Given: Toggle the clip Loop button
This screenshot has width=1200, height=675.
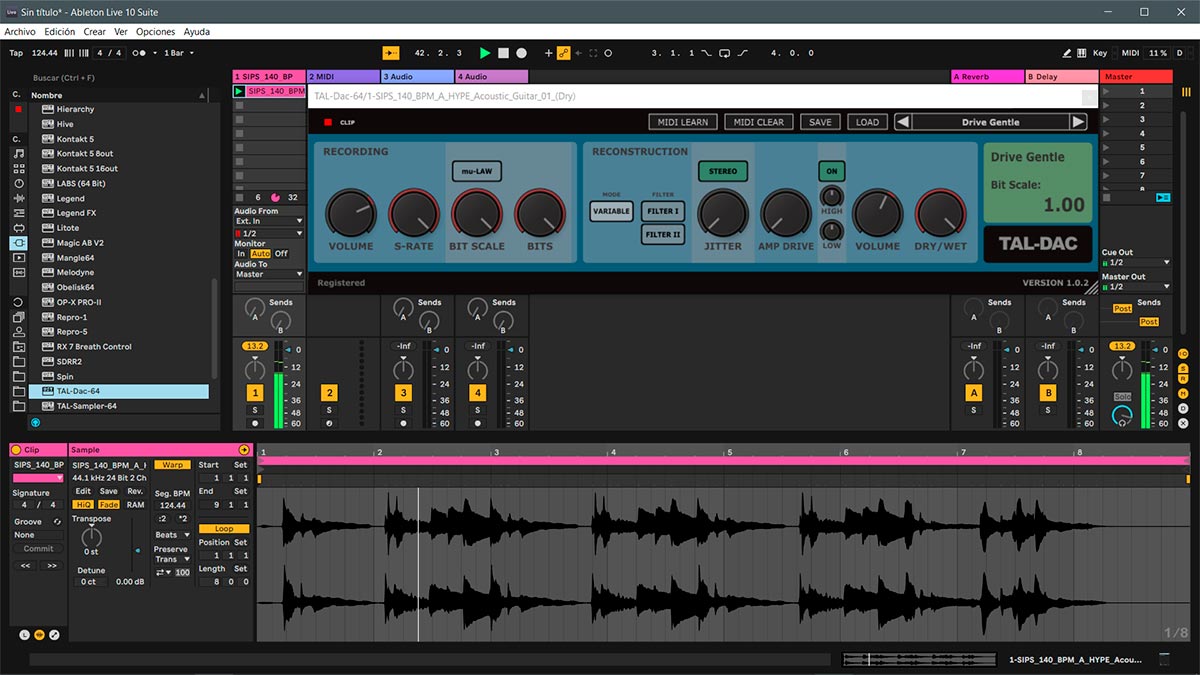Looking at the screenshot, I should click(x=224, y=528).
